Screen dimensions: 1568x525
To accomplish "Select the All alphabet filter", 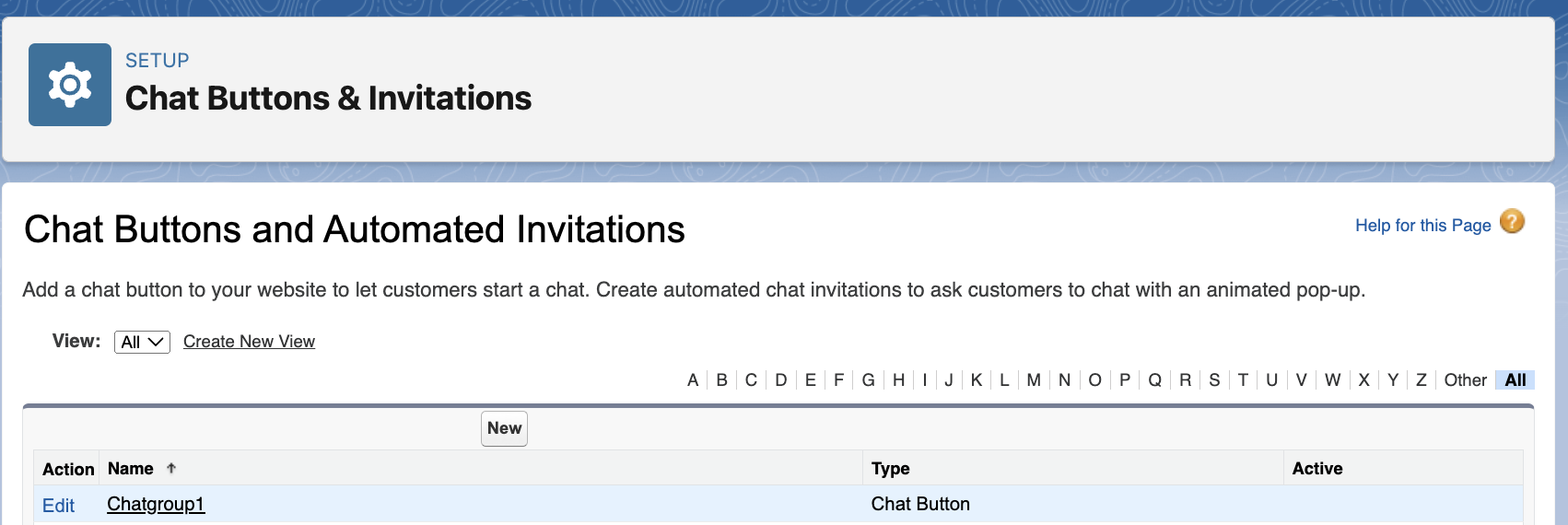I will click(1515, 380).
